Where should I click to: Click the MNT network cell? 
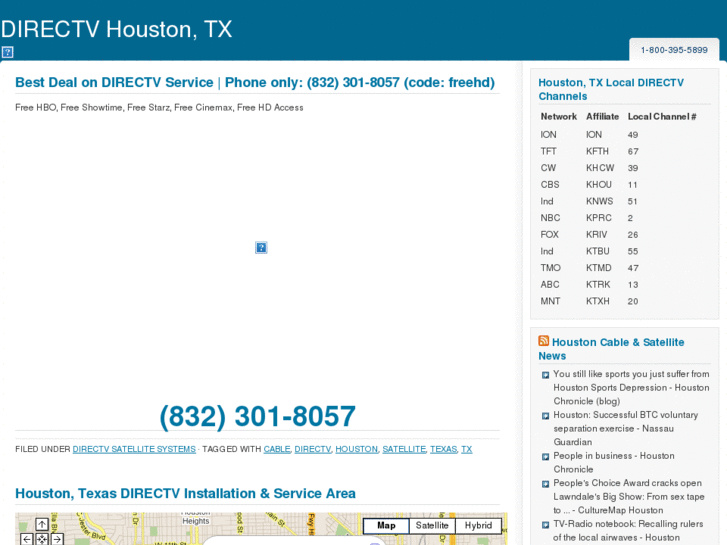click(x=550, y=301)
